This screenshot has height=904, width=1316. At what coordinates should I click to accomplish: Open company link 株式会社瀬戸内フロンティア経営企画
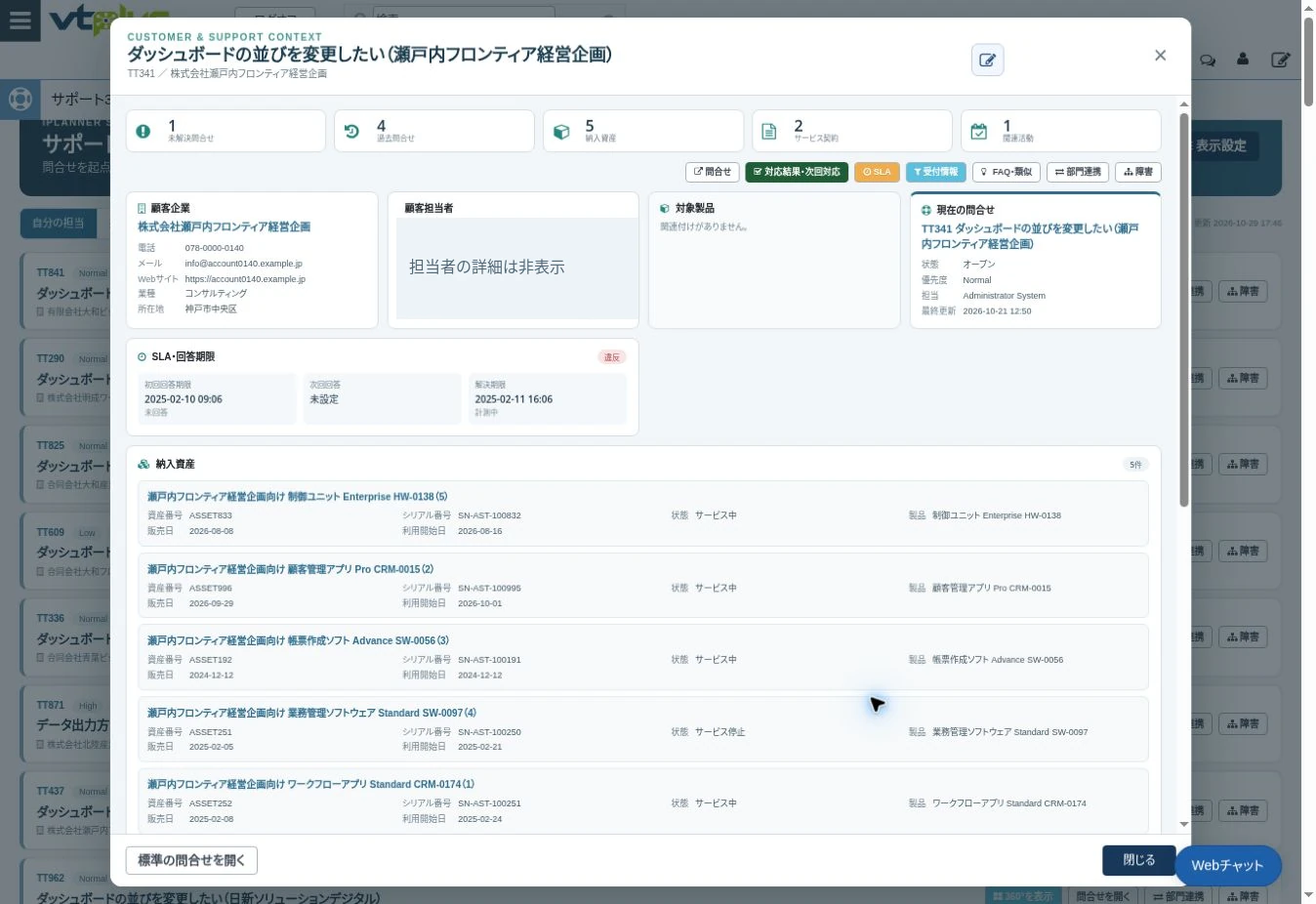pos(225,226)
